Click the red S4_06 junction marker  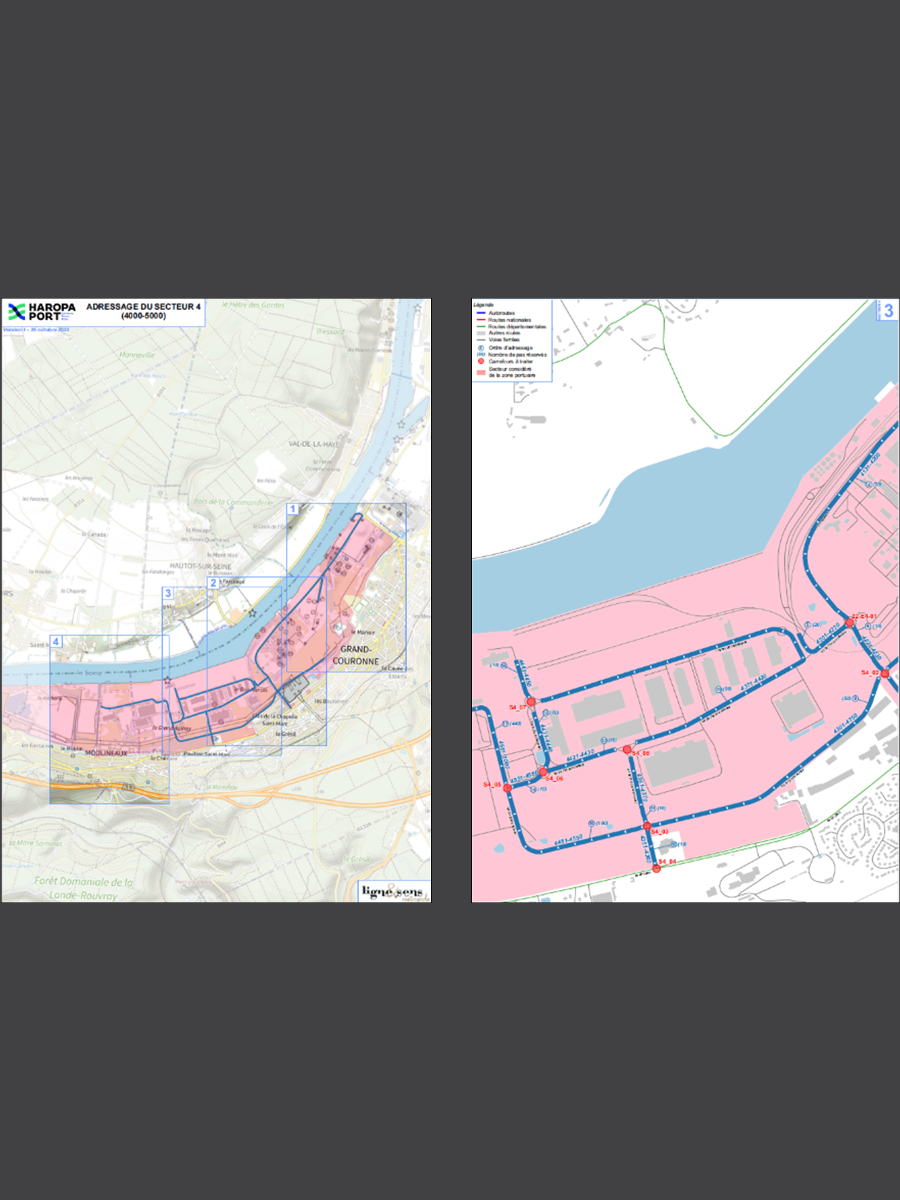click(543, 772)
